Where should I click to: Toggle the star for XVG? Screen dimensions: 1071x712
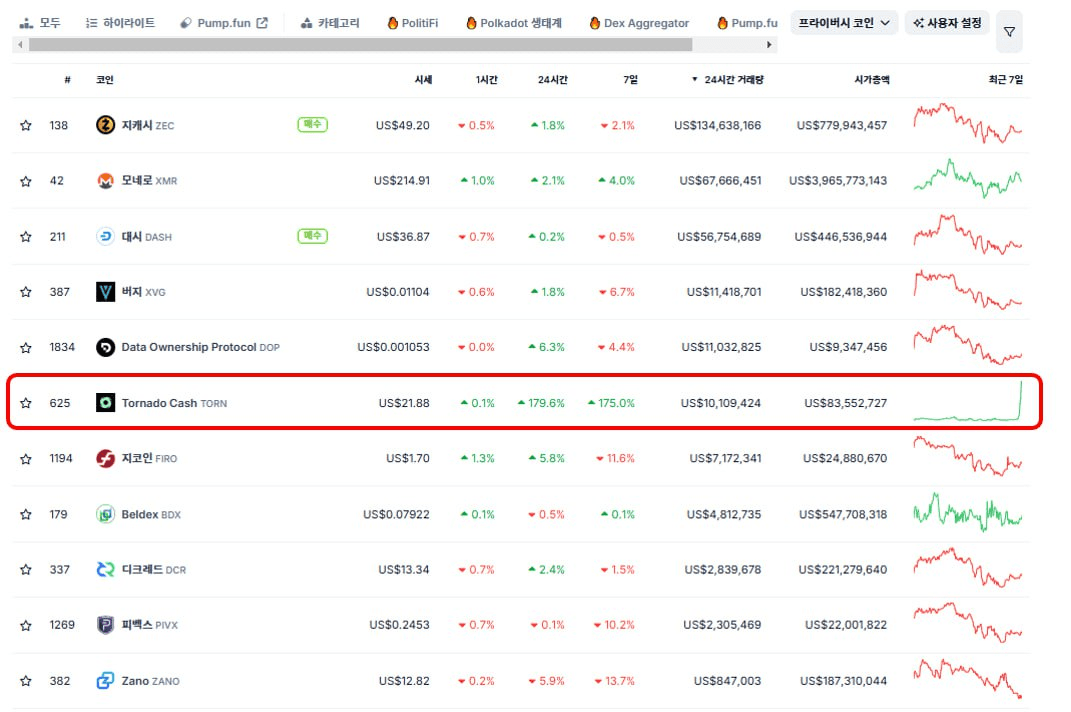pyautogui.click(x=26, y=292)
